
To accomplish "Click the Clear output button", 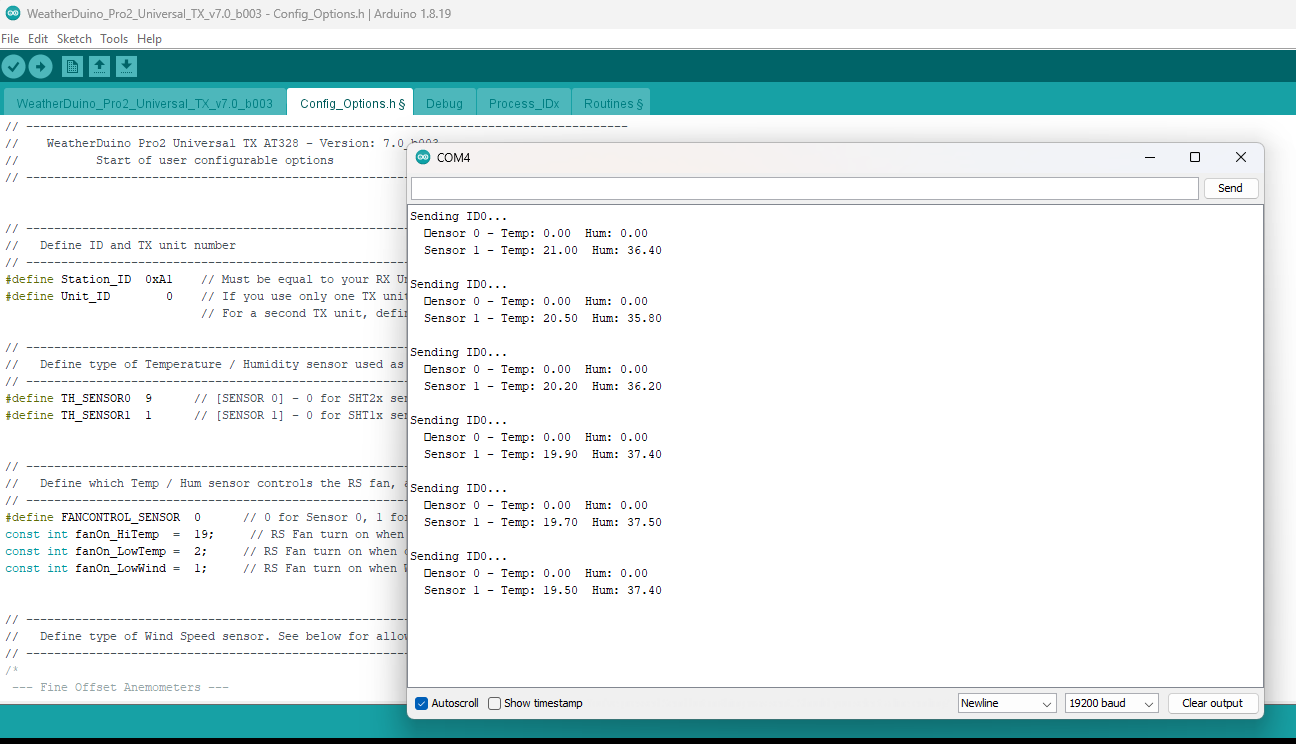I will coord(1212,704).
